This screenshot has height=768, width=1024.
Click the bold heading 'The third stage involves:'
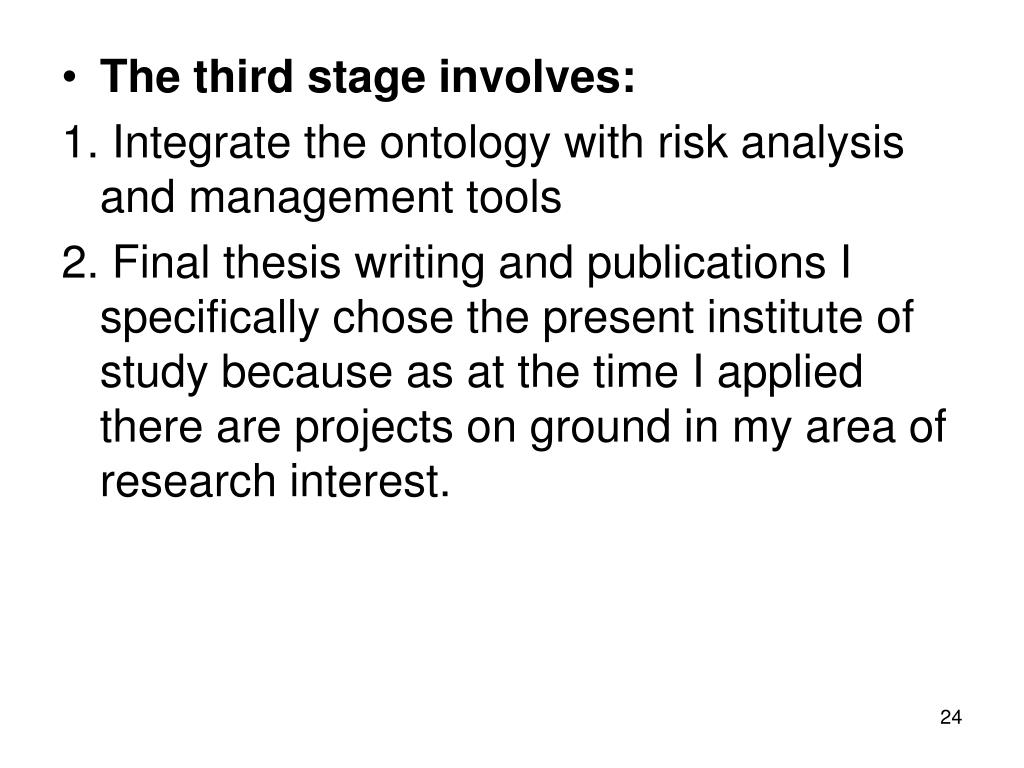point(367,78)
